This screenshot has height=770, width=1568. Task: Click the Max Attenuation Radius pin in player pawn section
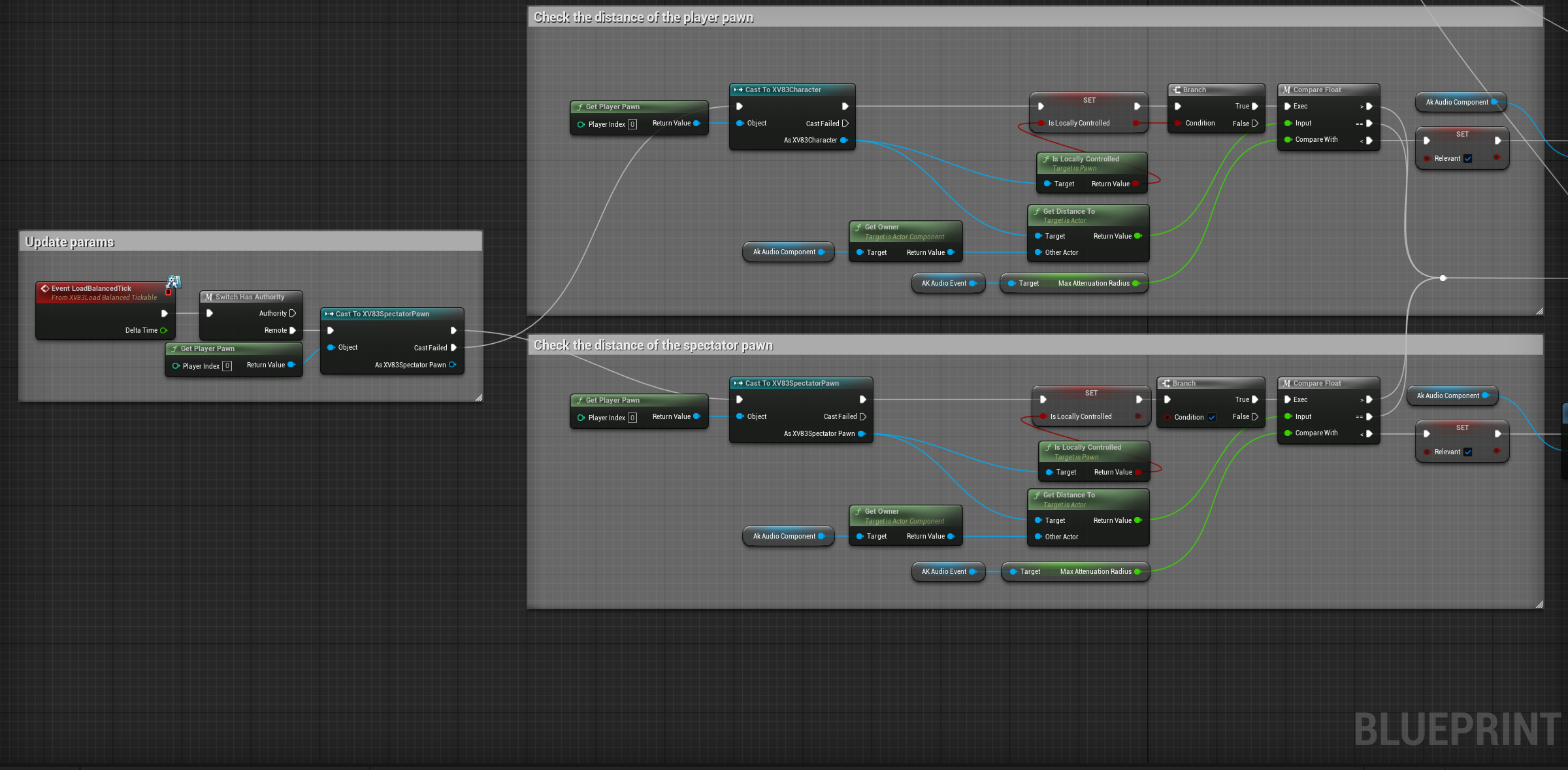pyautogui.click(x=1135, y=283)
